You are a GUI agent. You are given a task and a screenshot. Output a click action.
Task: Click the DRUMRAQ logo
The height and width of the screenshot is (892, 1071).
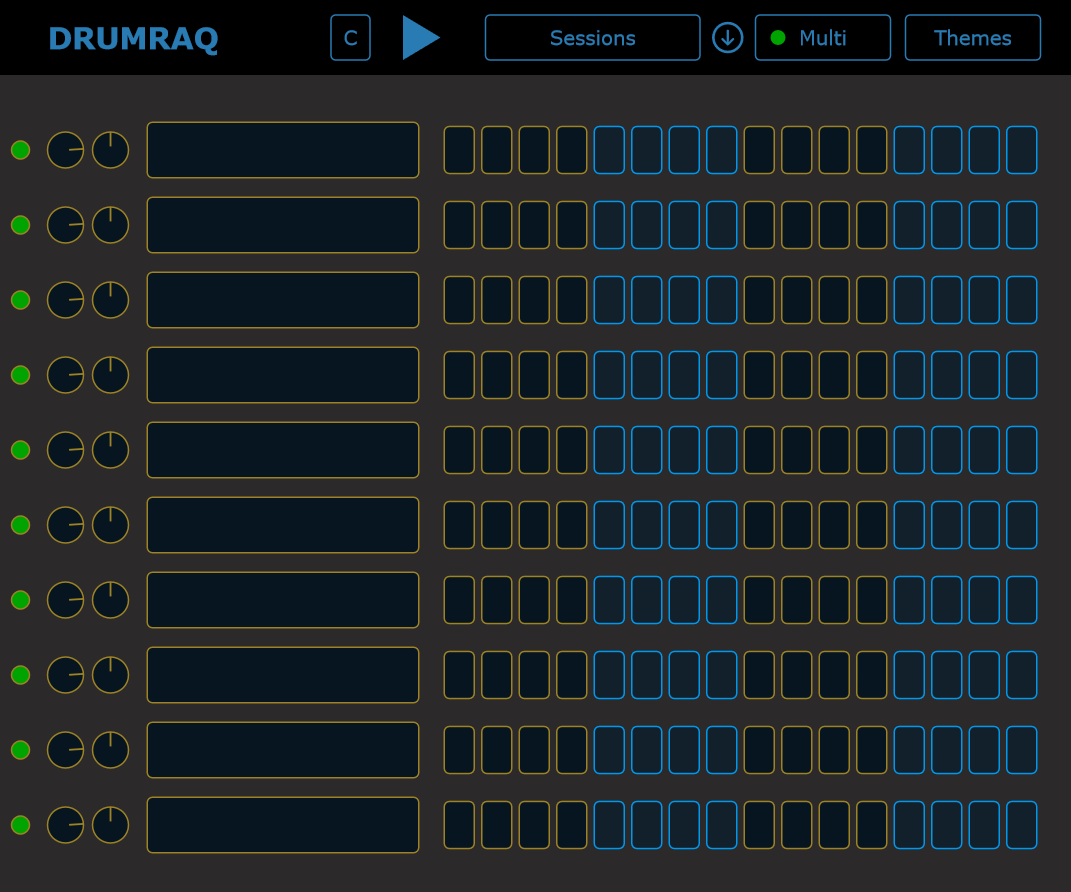[133, 38]
